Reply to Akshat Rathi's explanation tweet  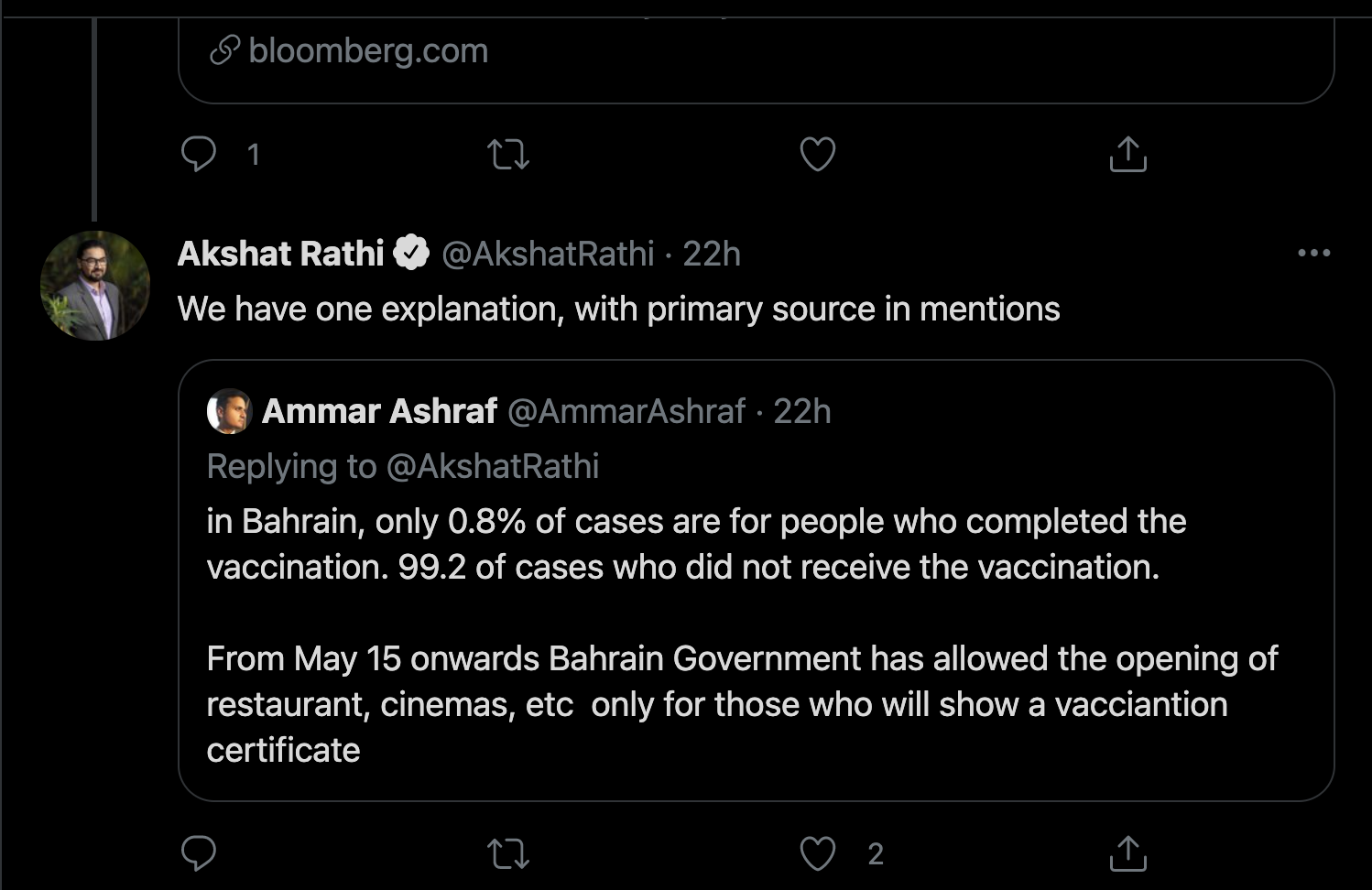pyautogui.click(x=199, y=853)
